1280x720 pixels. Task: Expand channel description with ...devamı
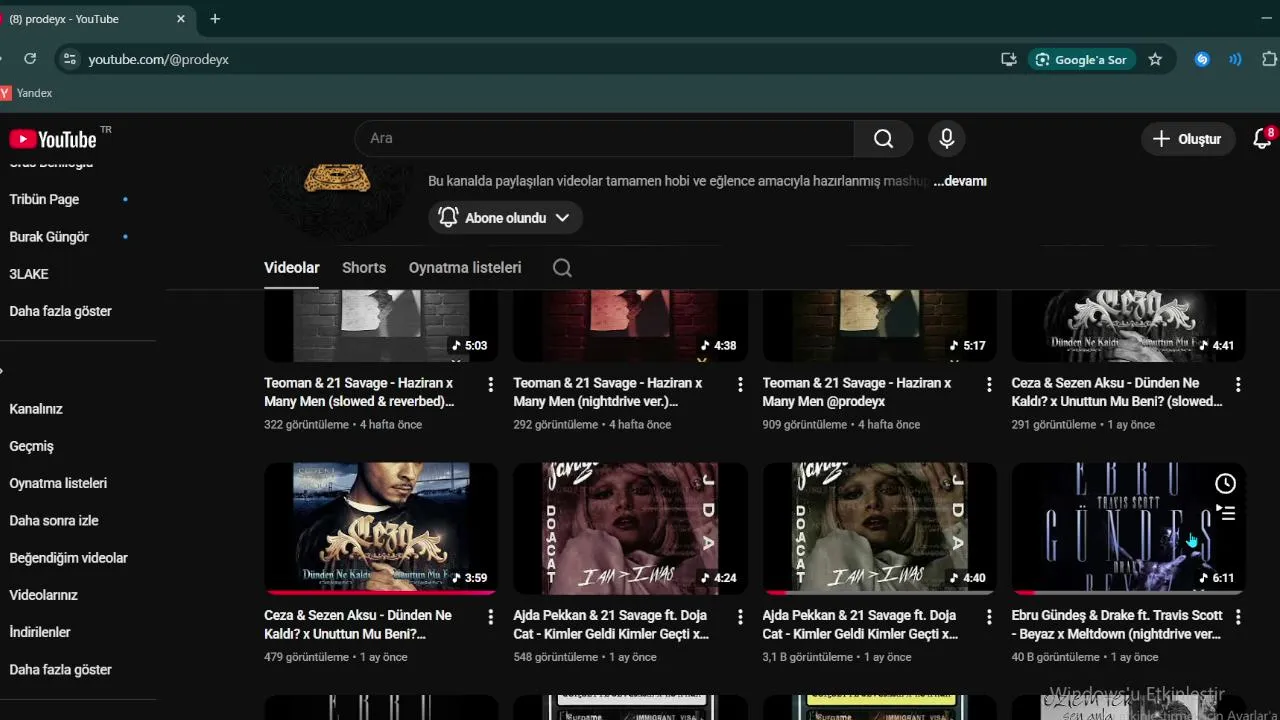click(x=960, y=181)
